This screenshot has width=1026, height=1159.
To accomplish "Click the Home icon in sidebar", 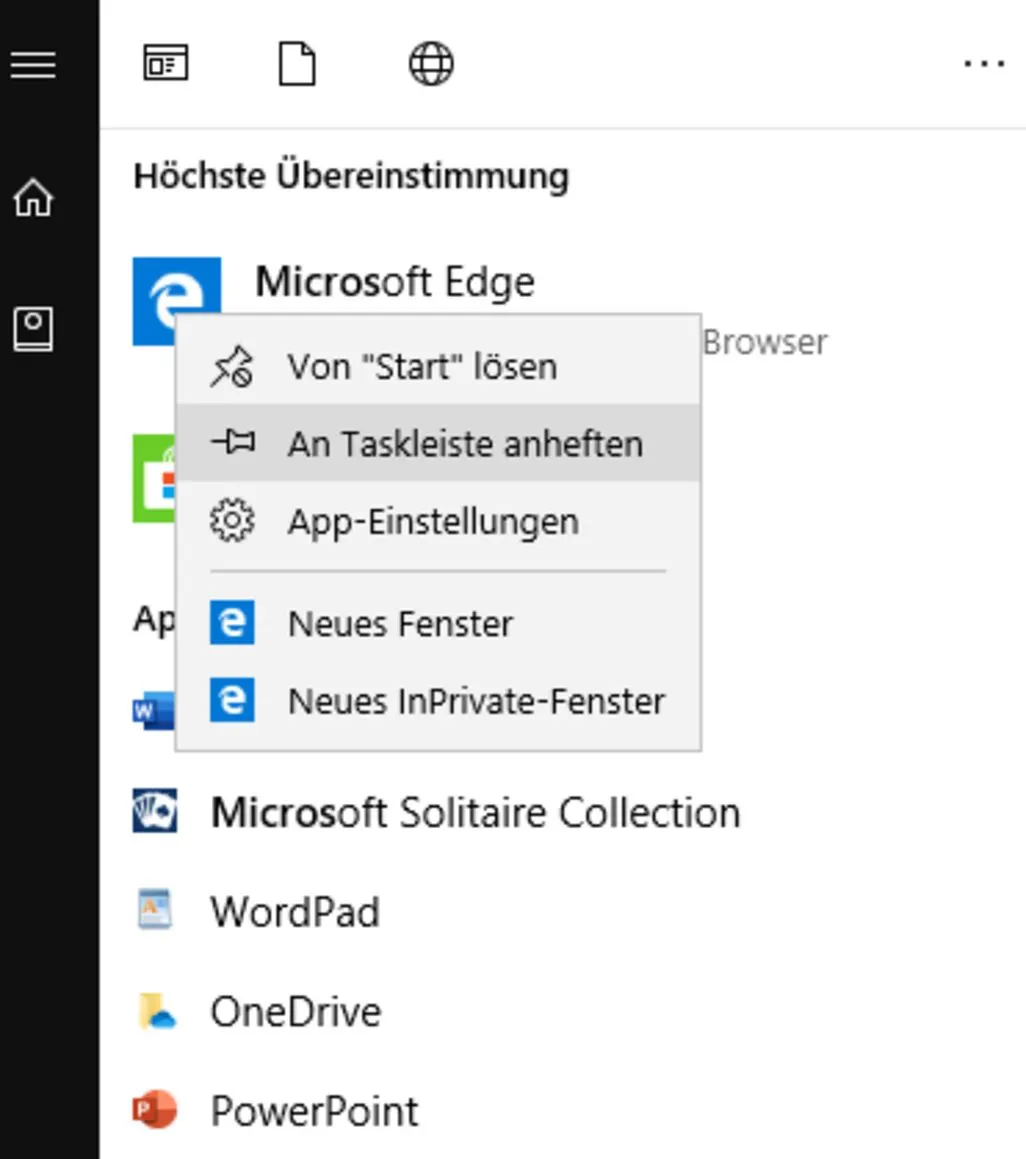I will point(33,197).
